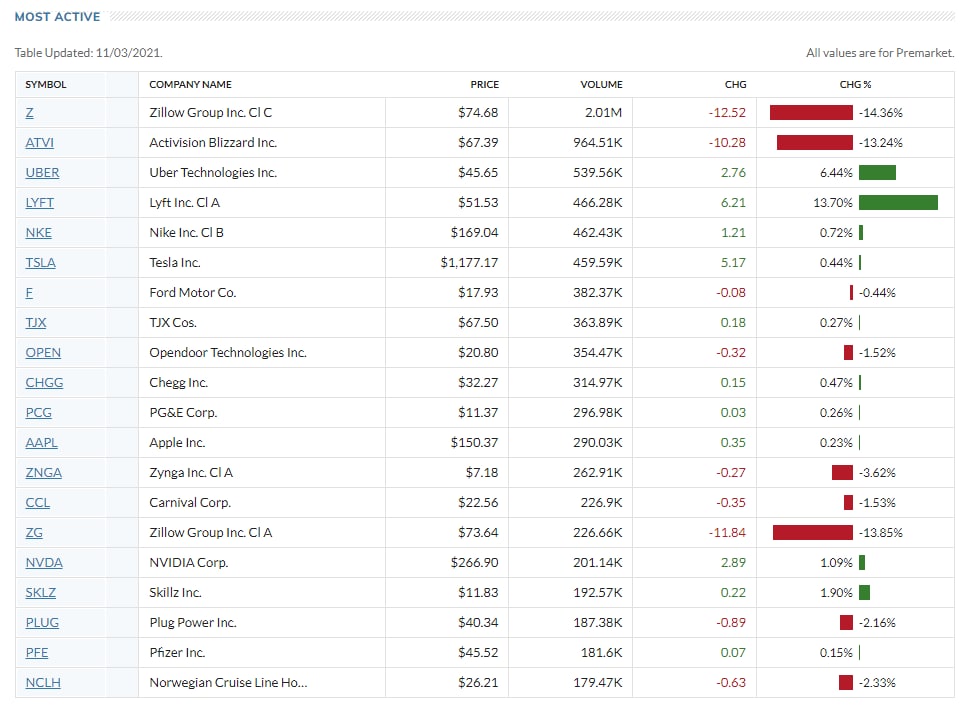The height and width of the screenshot is (705, 967).
Task: Select Zynga's -3.62% percentage
Action: click(x=877, y=473)
